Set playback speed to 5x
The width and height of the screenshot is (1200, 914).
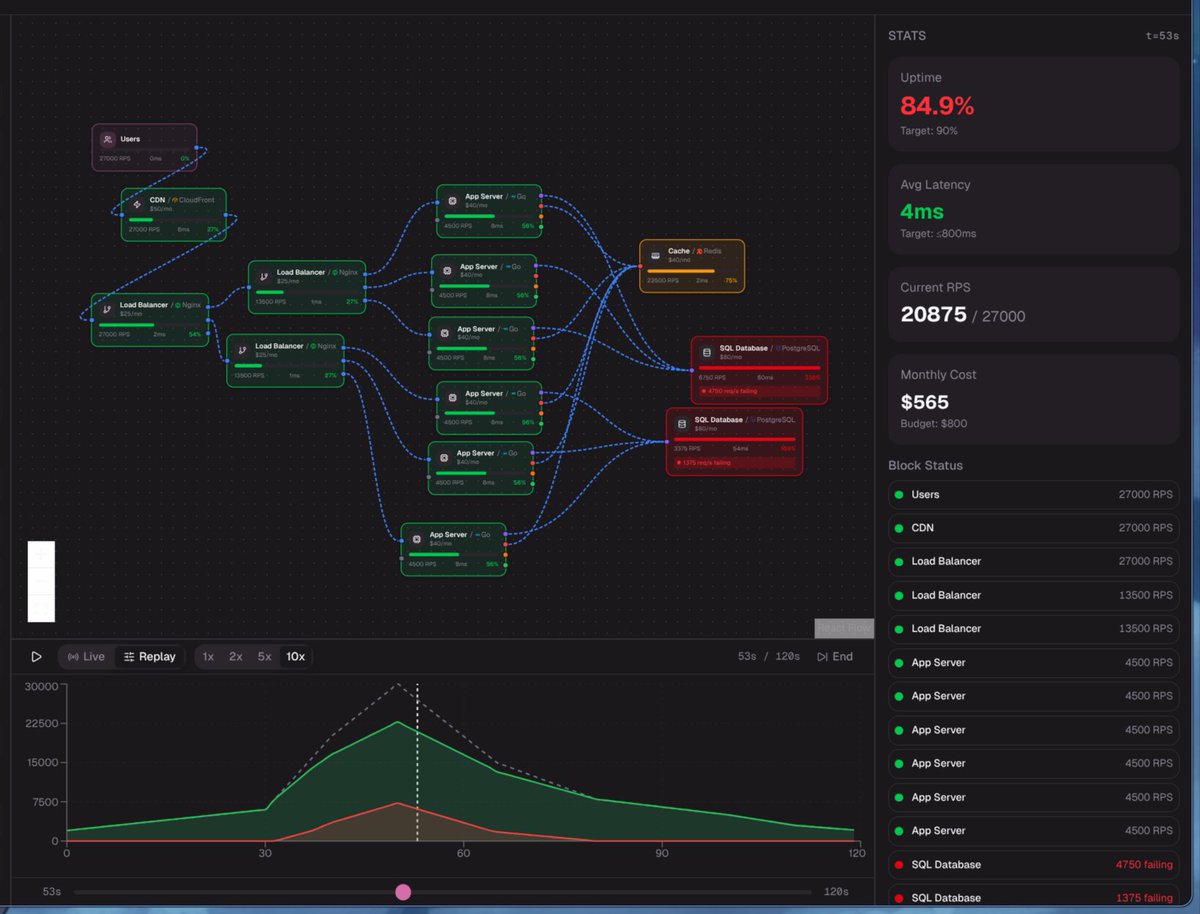coord(264,657)
